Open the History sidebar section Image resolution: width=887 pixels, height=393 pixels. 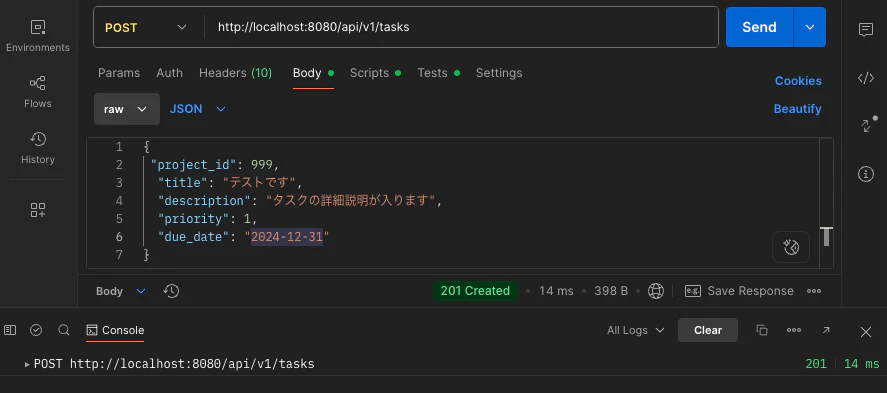tap(38, 148)
